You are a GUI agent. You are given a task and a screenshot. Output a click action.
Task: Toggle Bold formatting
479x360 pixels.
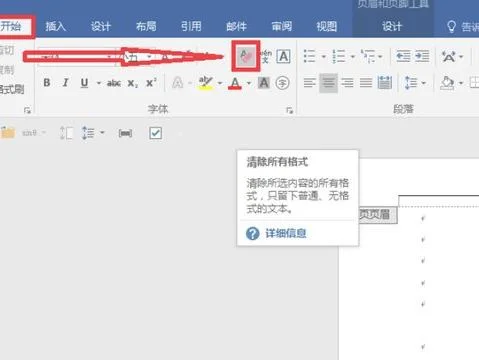pyautogui.click(x=47, y=83)
